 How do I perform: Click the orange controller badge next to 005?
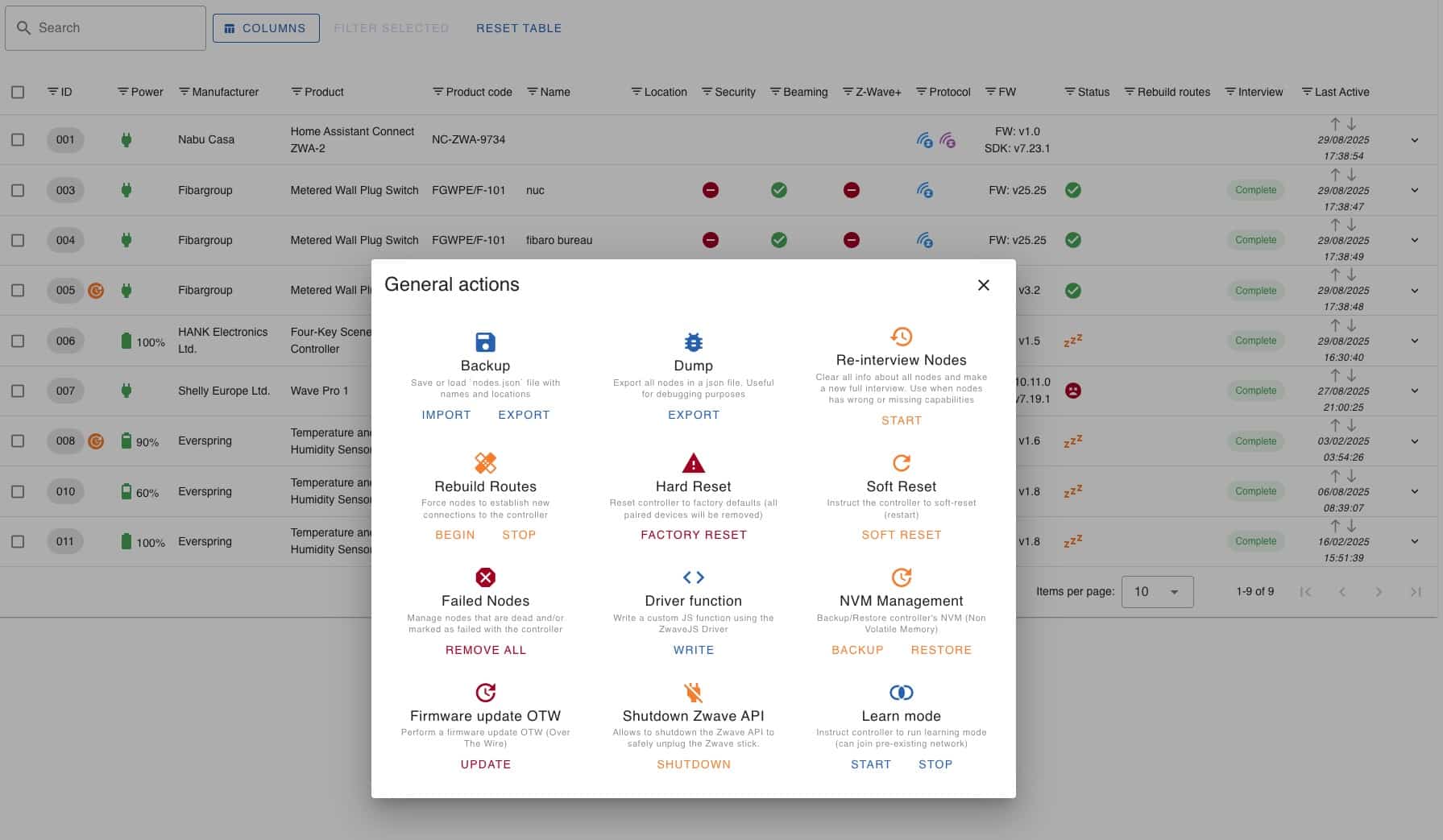click(x=96, y=290)
